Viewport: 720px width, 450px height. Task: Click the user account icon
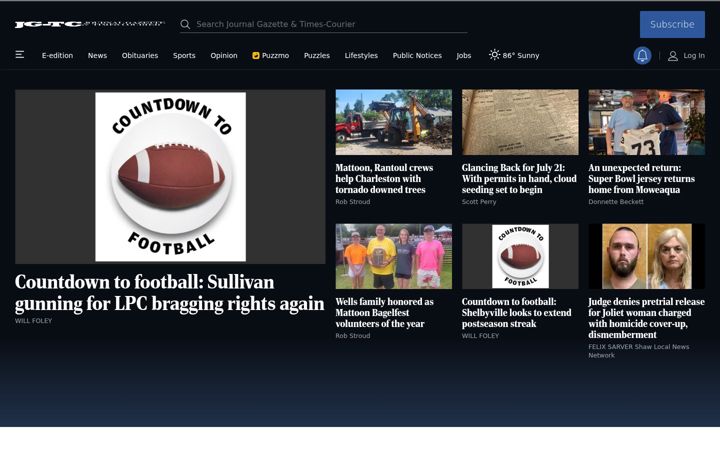click(x=673, y=56)
